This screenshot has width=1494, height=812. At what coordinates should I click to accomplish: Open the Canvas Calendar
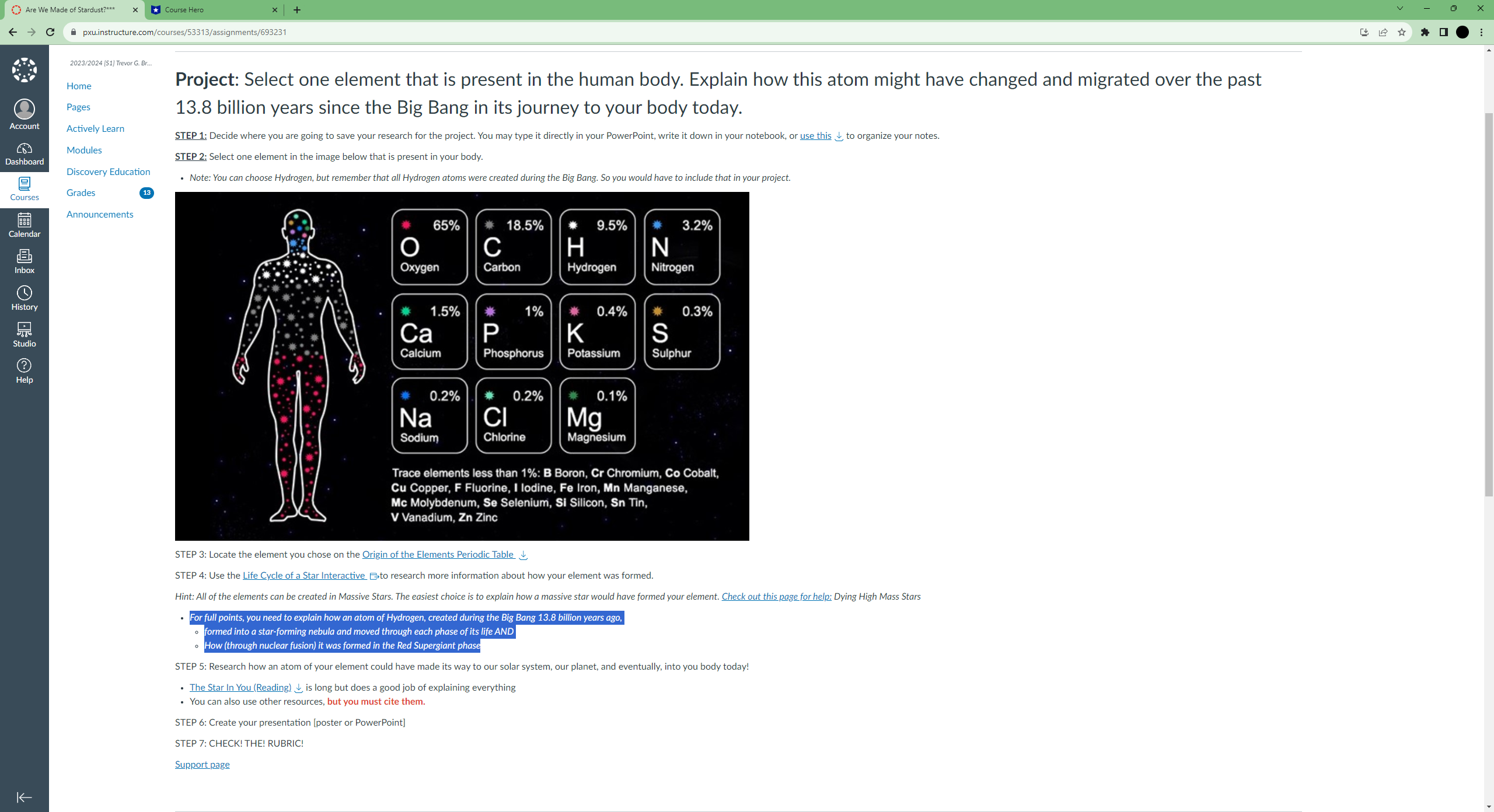(x=24, y=225)
